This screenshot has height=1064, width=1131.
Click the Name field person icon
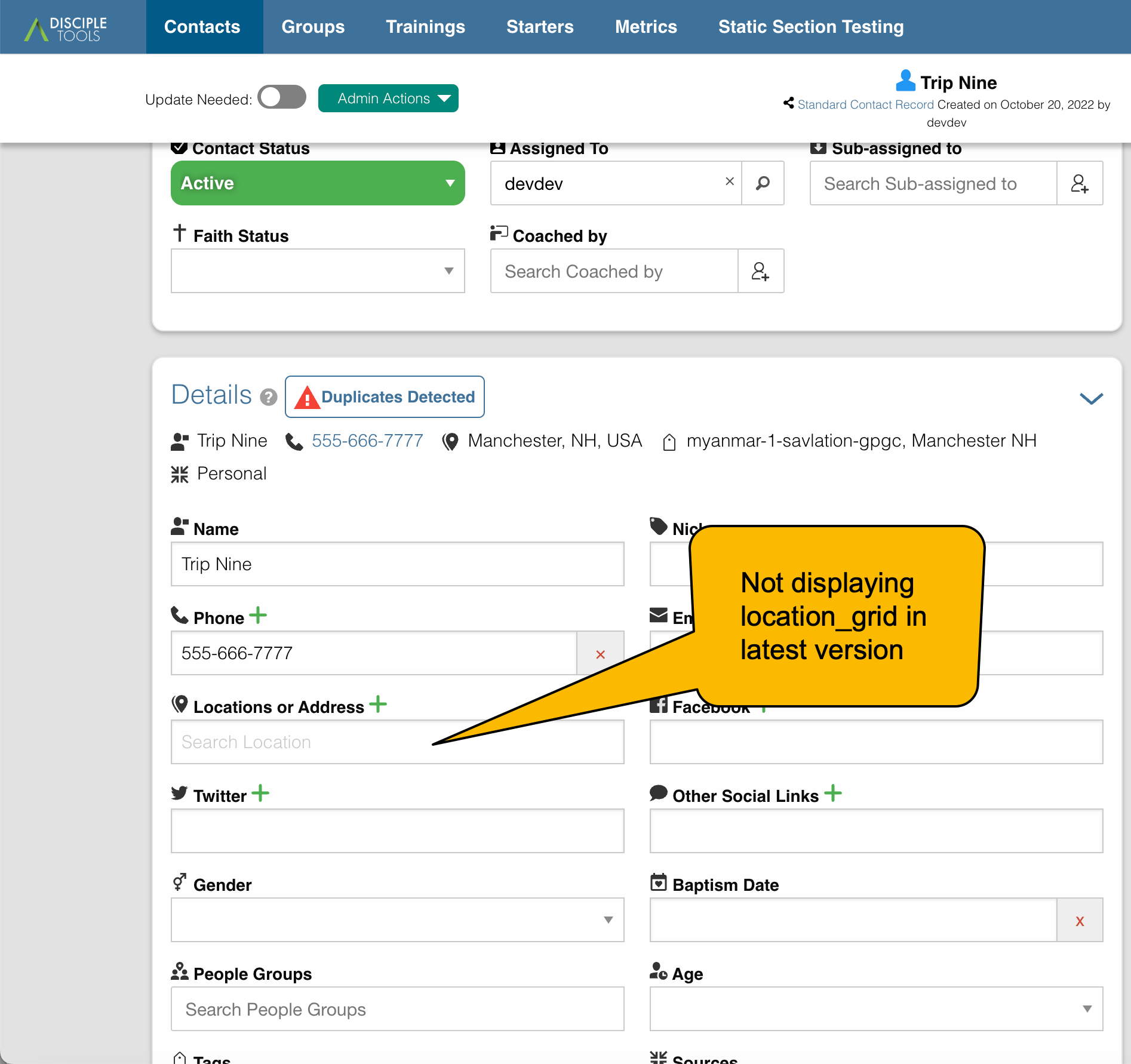click(x=180, y=526)
